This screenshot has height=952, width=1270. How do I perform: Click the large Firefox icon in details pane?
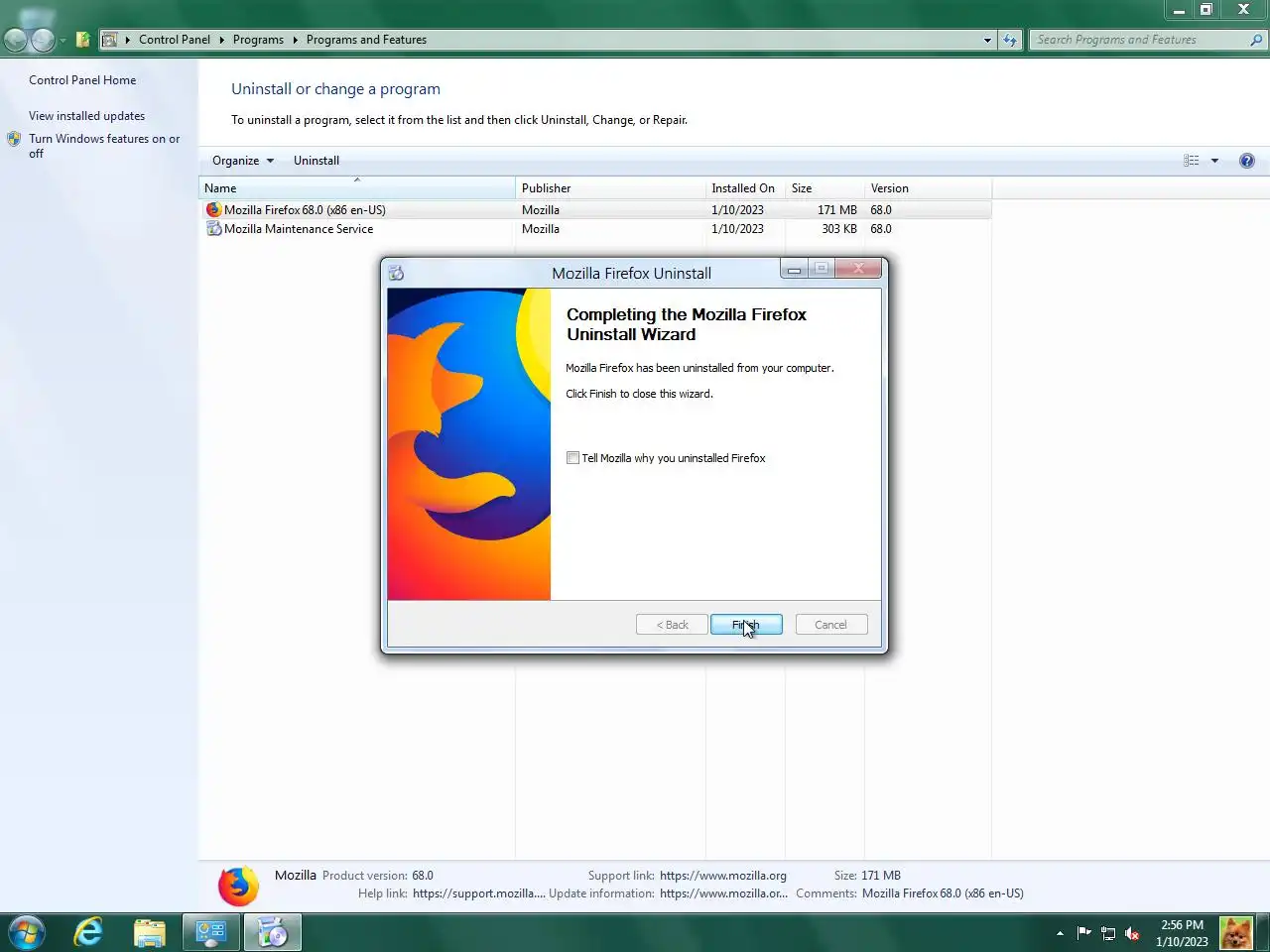(238, 886)
